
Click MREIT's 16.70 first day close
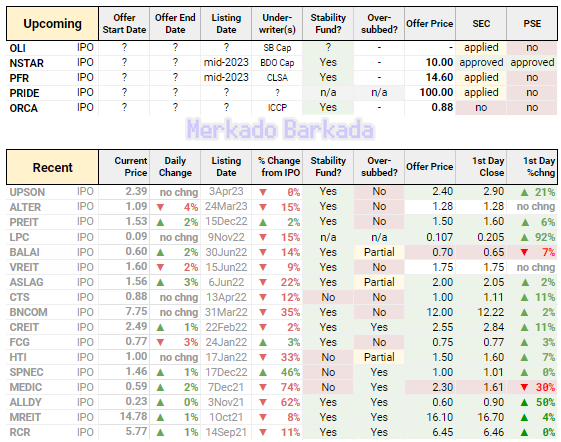[491, 417]
